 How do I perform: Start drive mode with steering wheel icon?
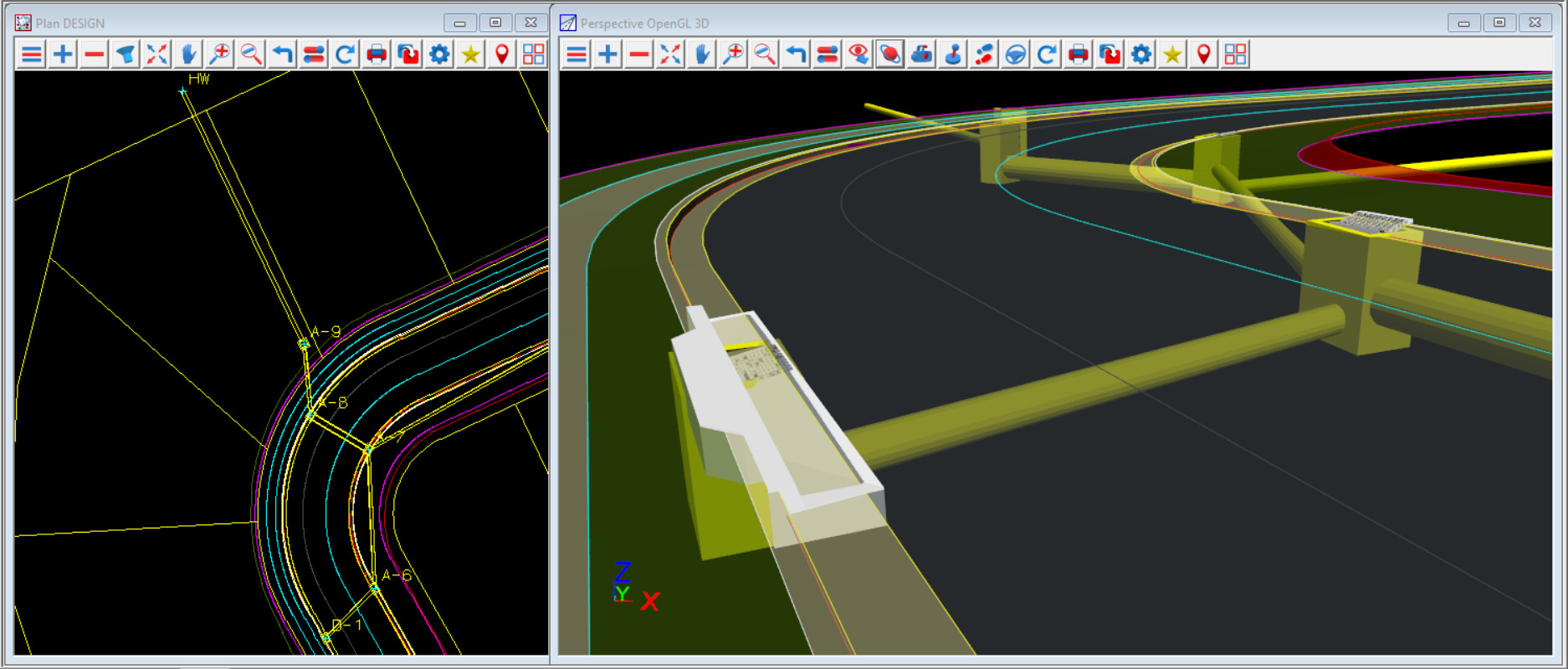1016,55
